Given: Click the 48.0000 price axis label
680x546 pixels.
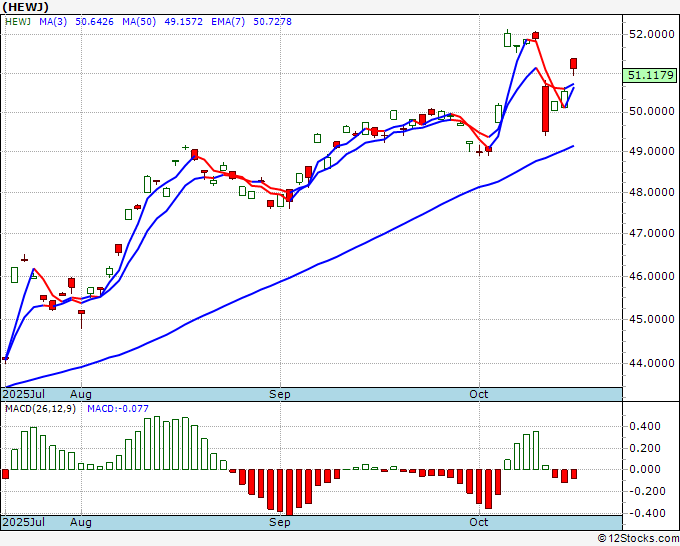Looking at the screenshot, I should [x=651, y=192].
